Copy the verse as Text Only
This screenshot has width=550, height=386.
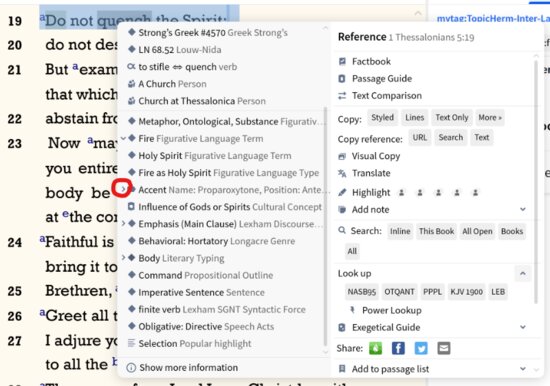(452, 118)
